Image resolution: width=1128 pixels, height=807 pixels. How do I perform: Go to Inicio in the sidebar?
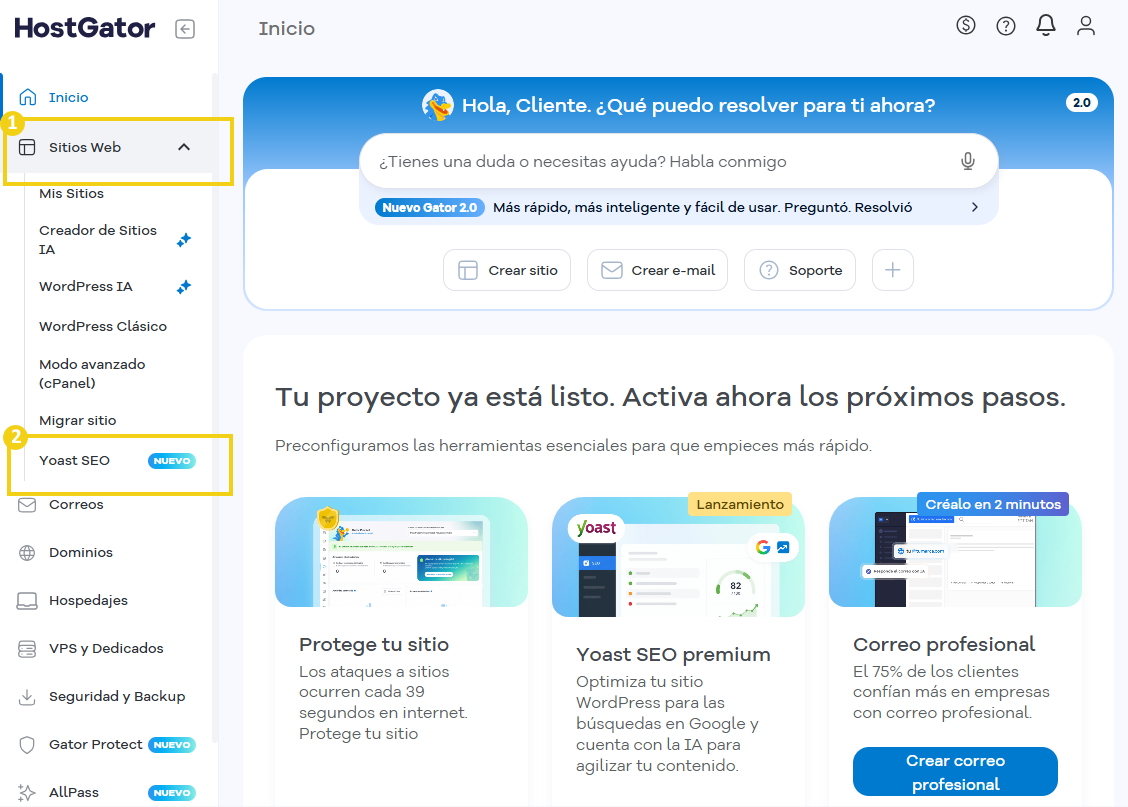point(68,97)
